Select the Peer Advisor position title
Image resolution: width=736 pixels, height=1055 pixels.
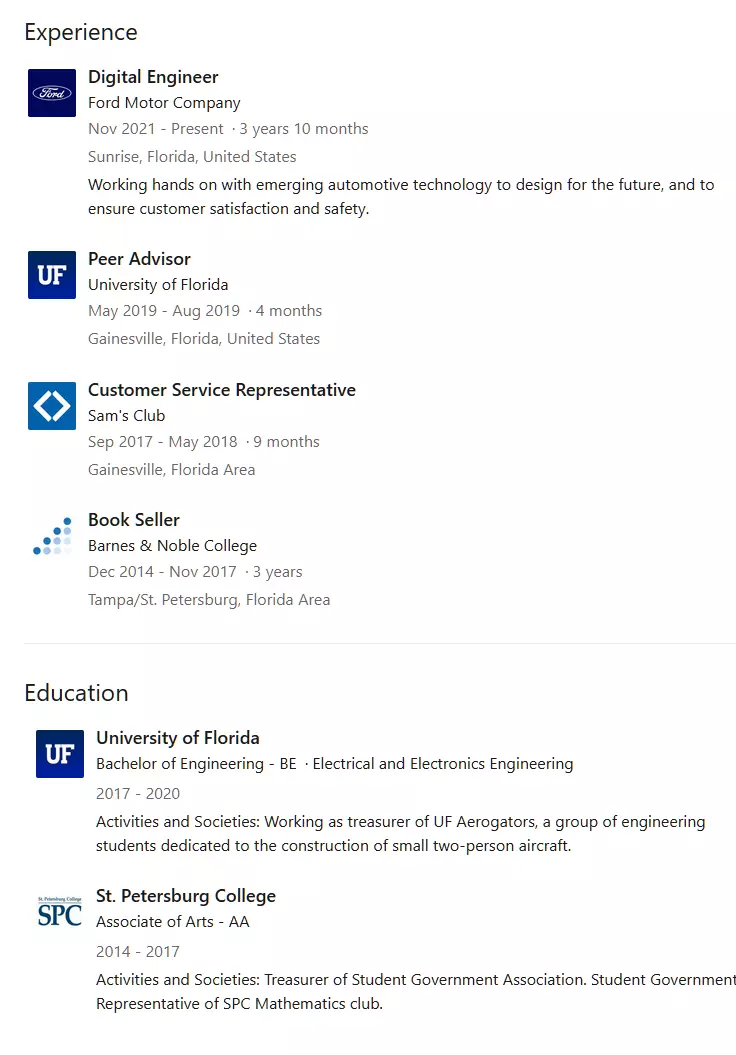[x=139, y=259]
